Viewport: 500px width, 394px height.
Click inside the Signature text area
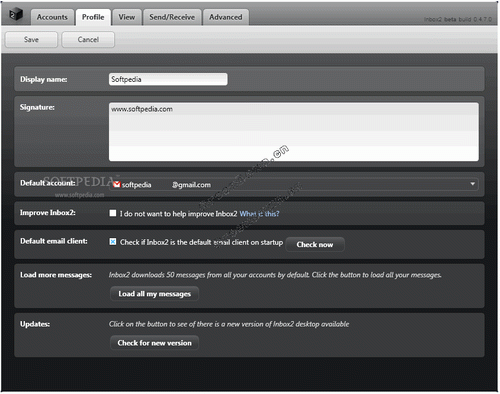(x=294, y=132)
